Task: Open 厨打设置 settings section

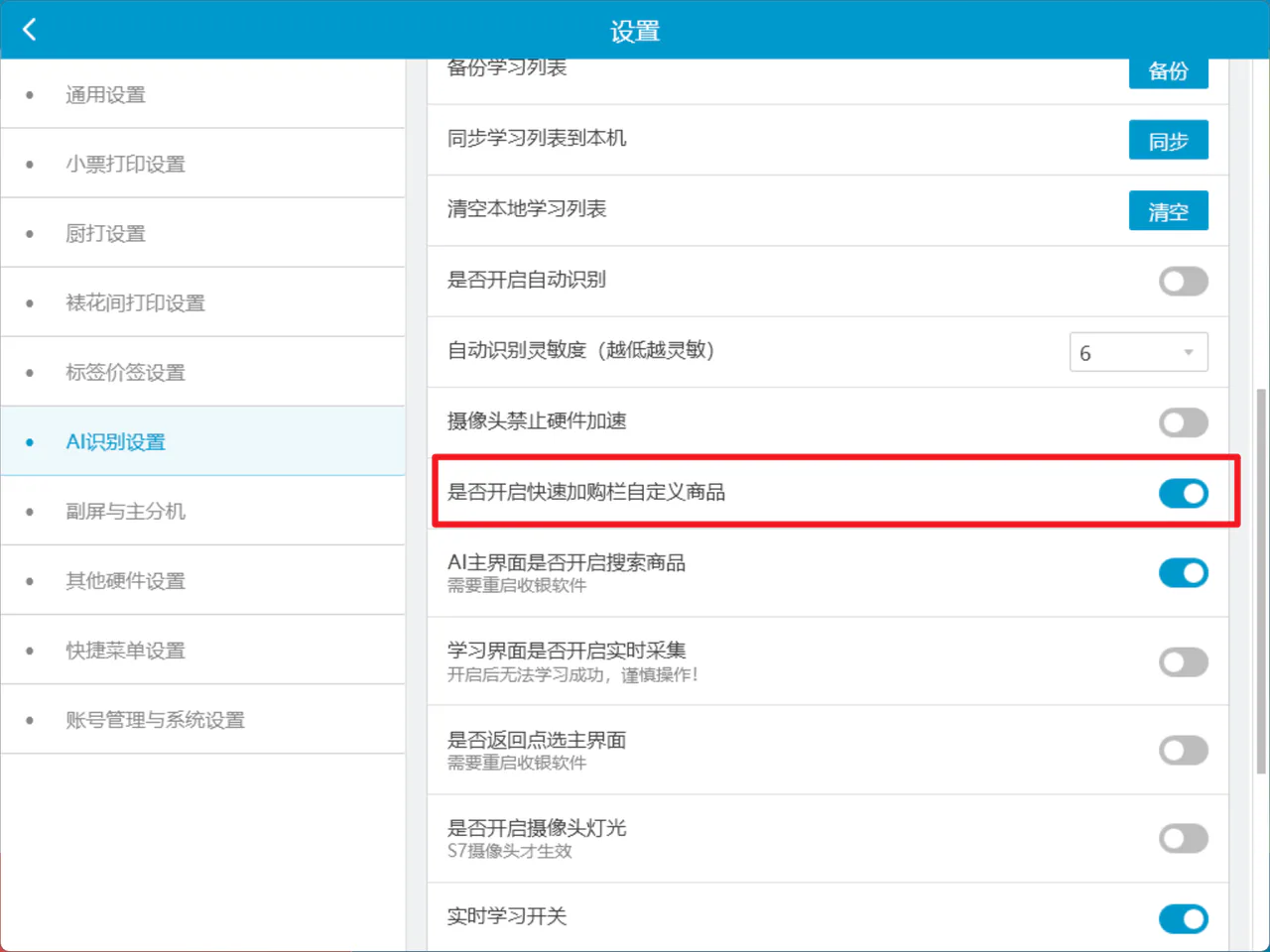Action: [202, 233]
